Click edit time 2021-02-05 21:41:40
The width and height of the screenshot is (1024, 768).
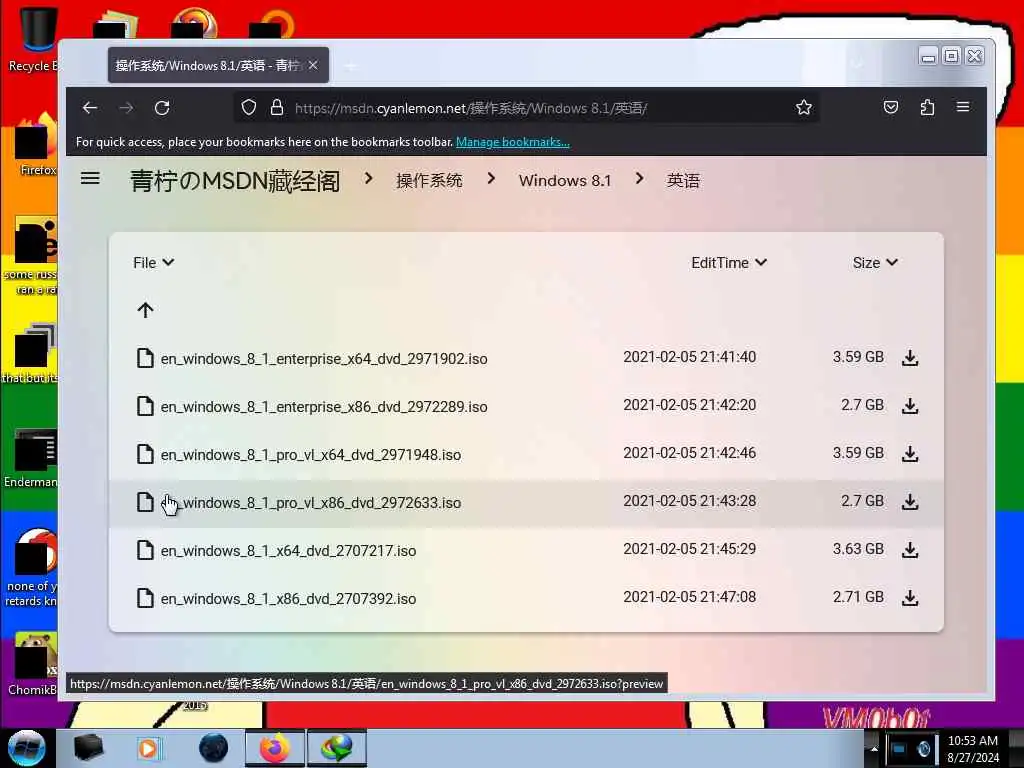(690, 357)
